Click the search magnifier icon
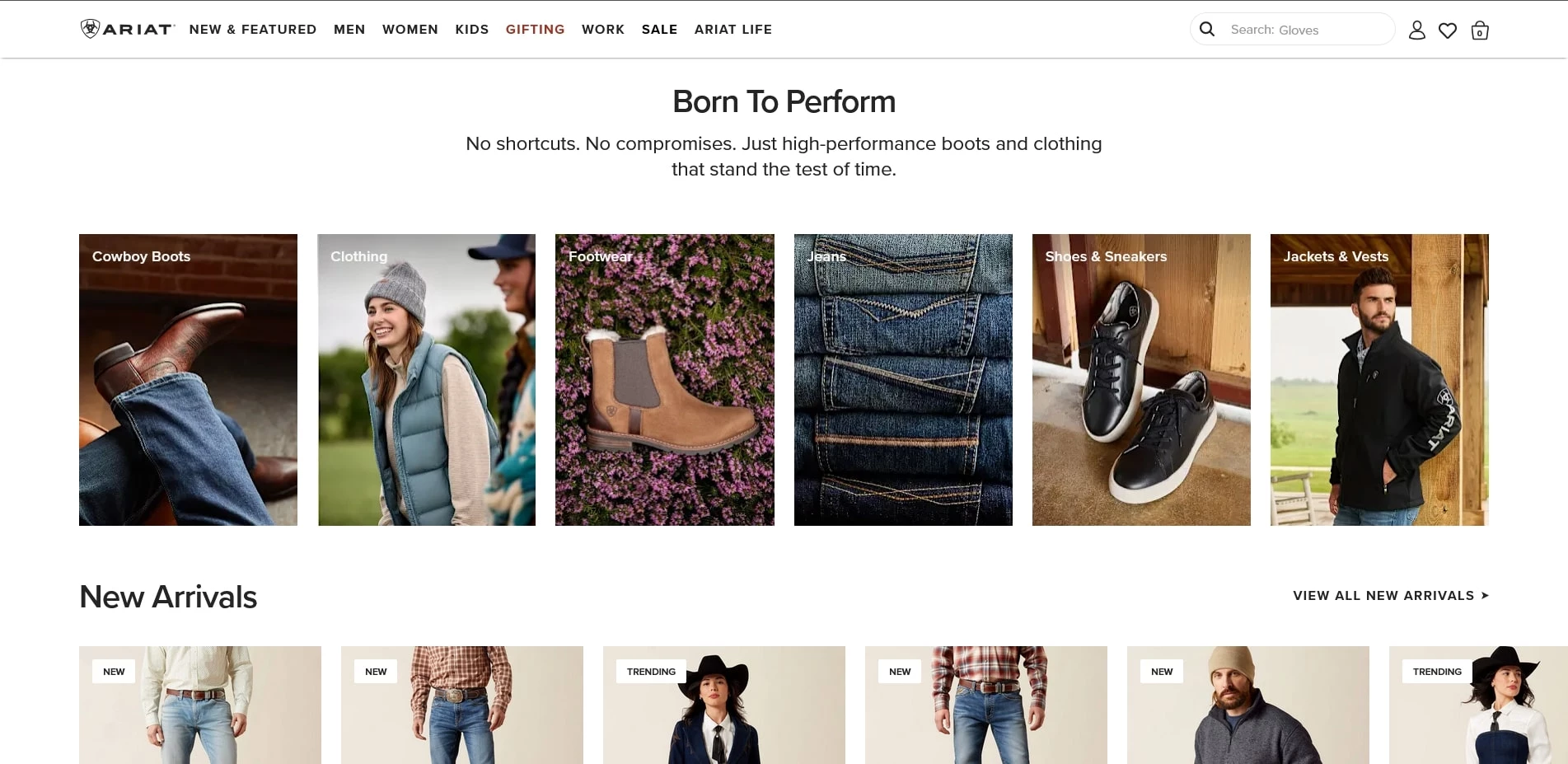1568x764 pixels. (x=1207, y=30)
